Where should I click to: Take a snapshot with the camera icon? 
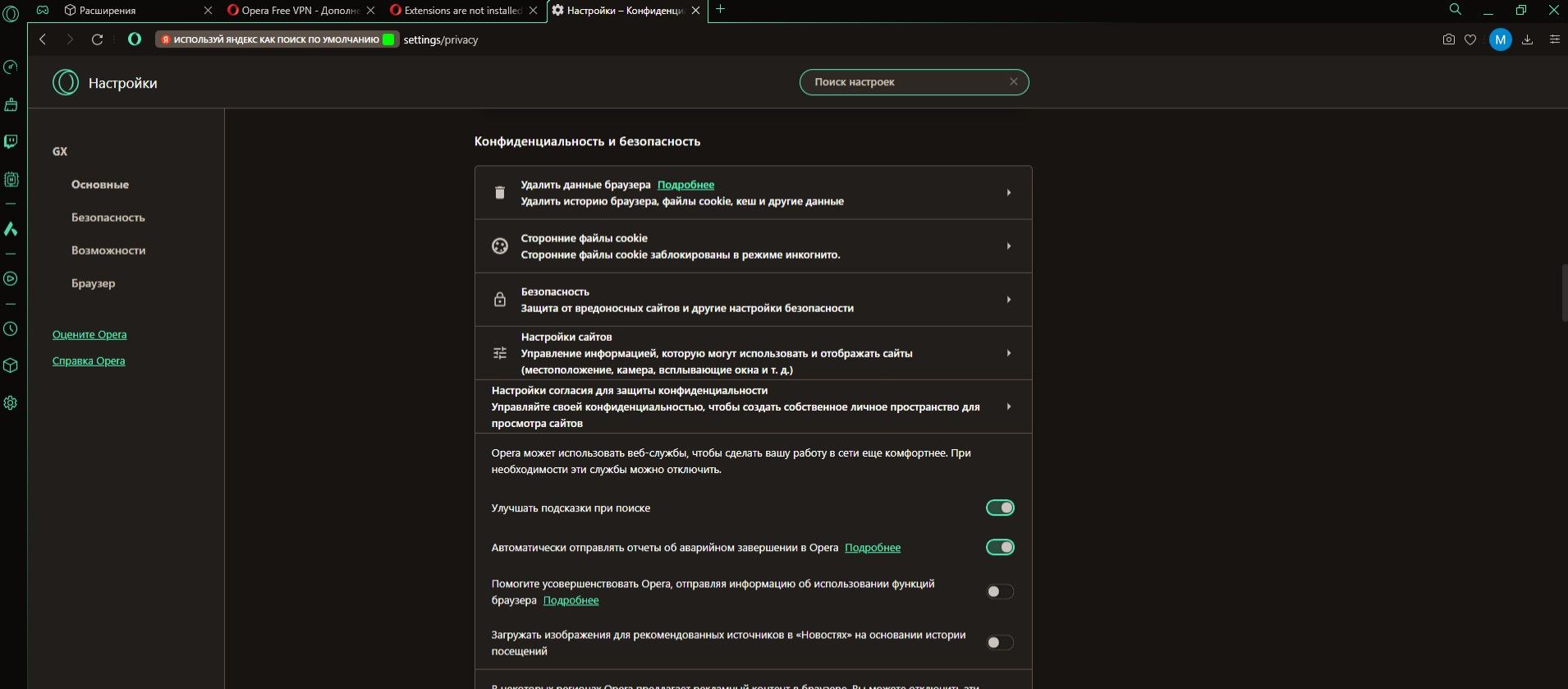1448,39
